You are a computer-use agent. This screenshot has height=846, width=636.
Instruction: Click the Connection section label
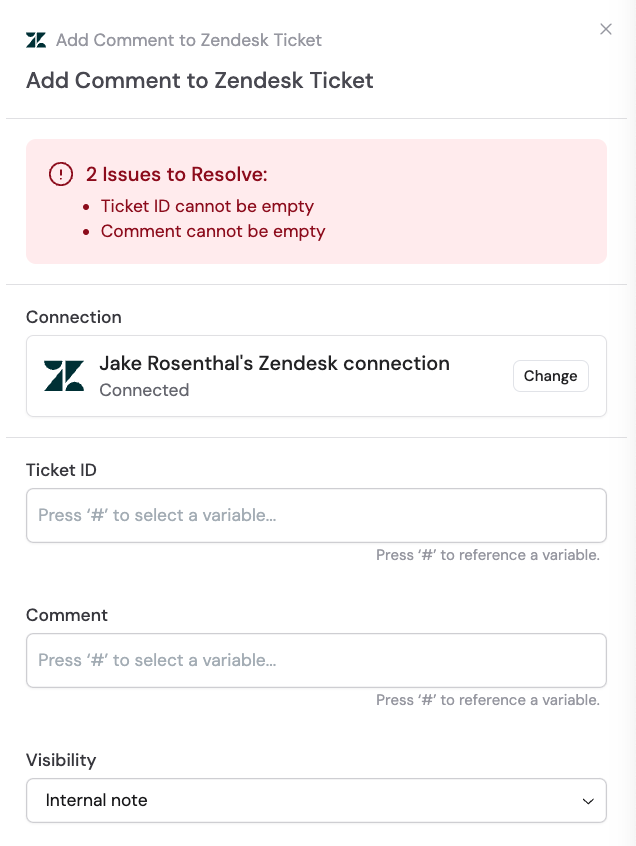pyautogui.click(x=73, y=317)
